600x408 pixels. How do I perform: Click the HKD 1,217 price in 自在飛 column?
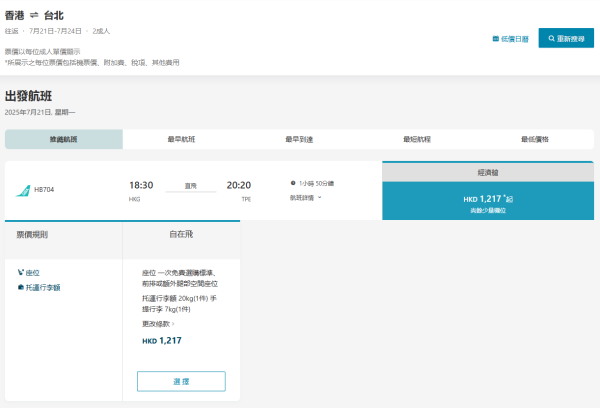point(162,341)
